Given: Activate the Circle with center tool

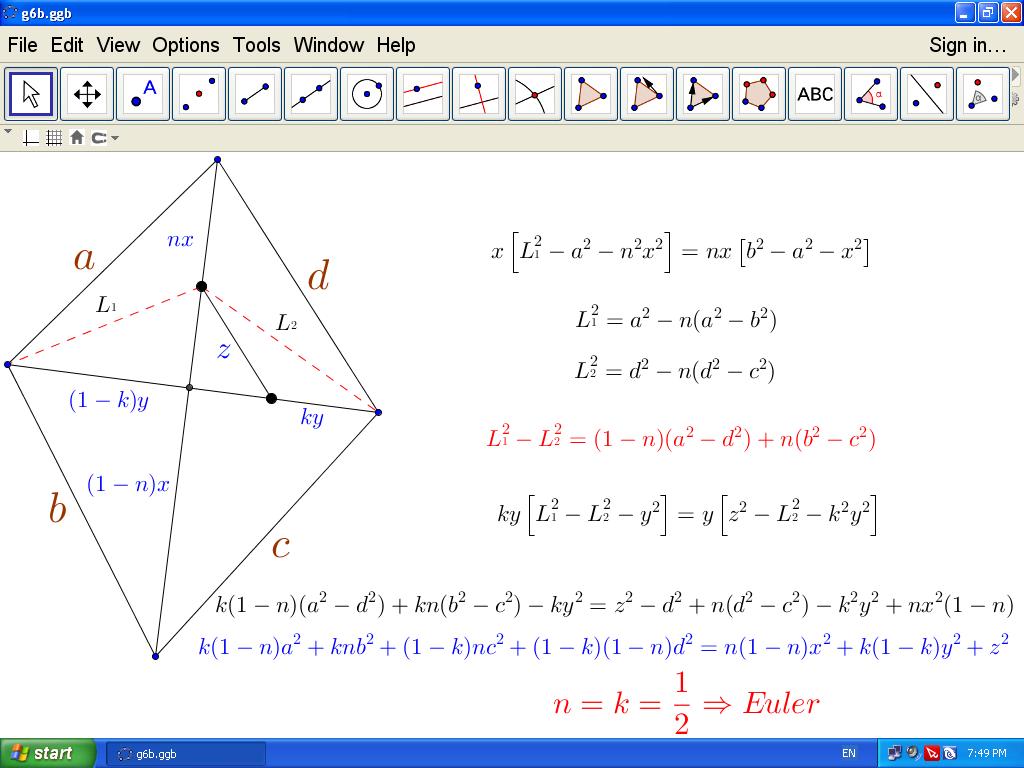Looking at the screenshot, I should 367,94.
